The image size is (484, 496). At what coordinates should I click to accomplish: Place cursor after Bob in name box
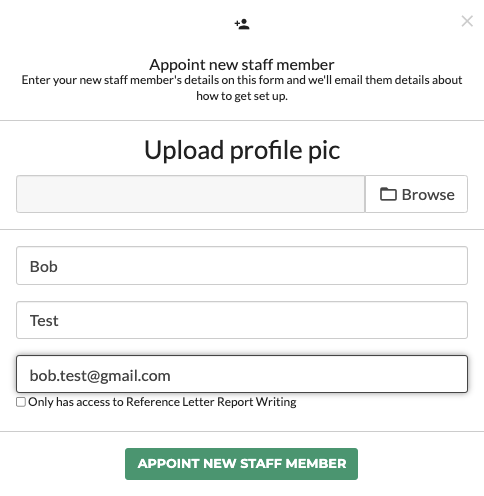[x=59, y=266]
